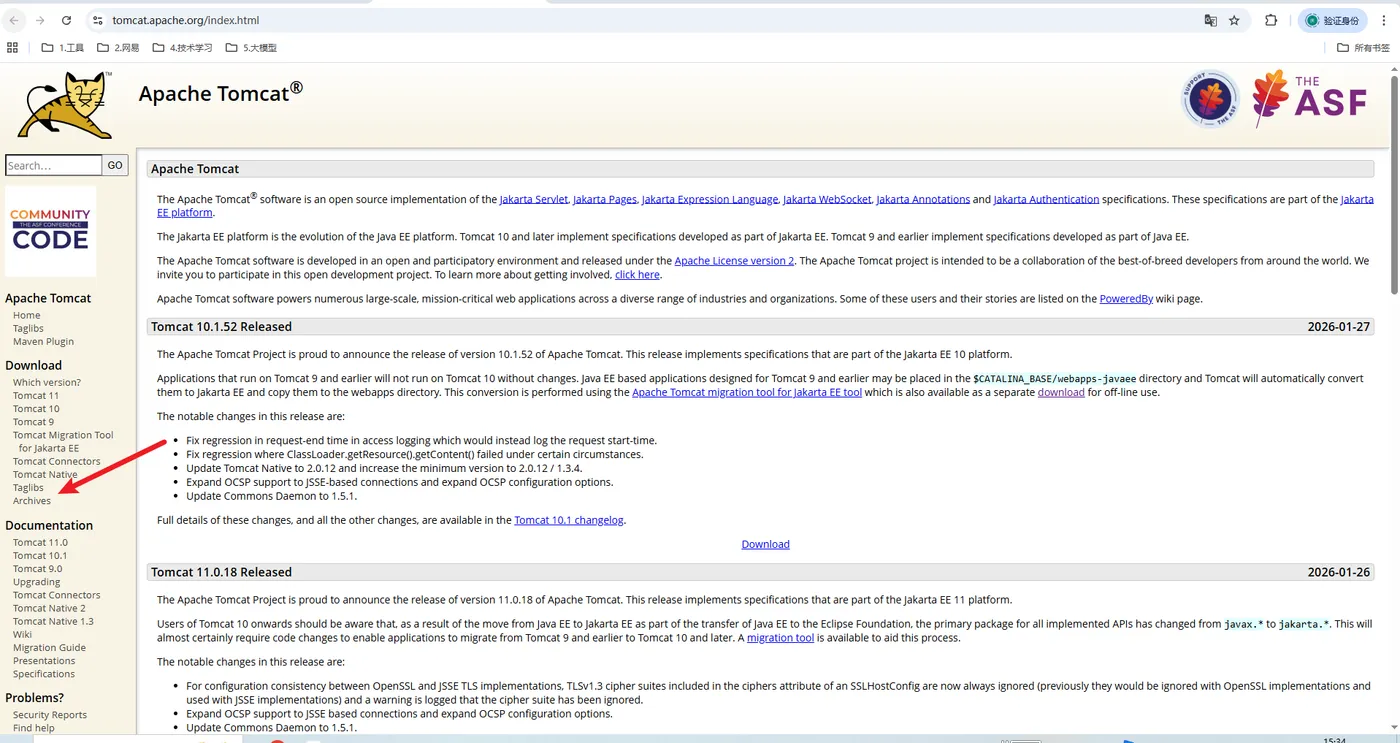Image resolution: width=1400 pixels, height=743 pixels.
Task: Open the translate page icon
Action: click(x=1210, y=20)
